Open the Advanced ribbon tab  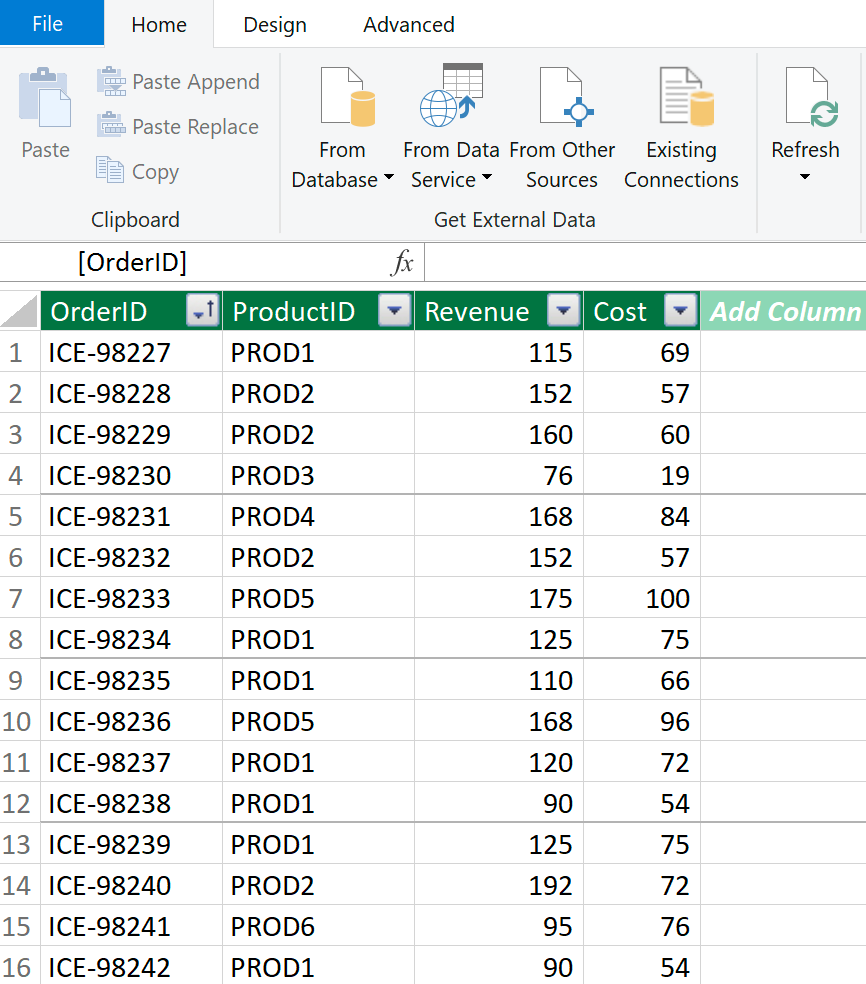(408, 24)
